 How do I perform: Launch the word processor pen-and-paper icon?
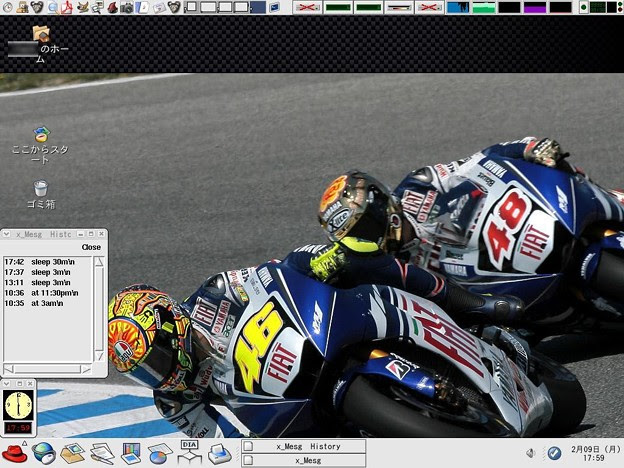click(x=101, y=453)
